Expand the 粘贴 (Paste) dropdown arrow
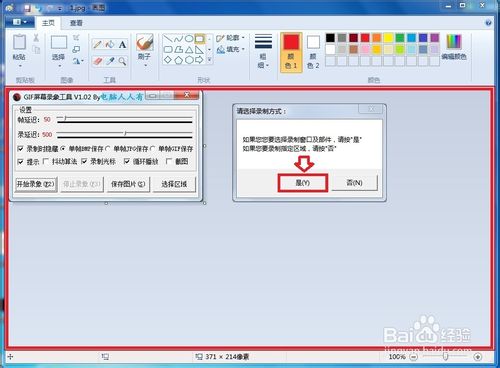500x368 pixels. 19,66
